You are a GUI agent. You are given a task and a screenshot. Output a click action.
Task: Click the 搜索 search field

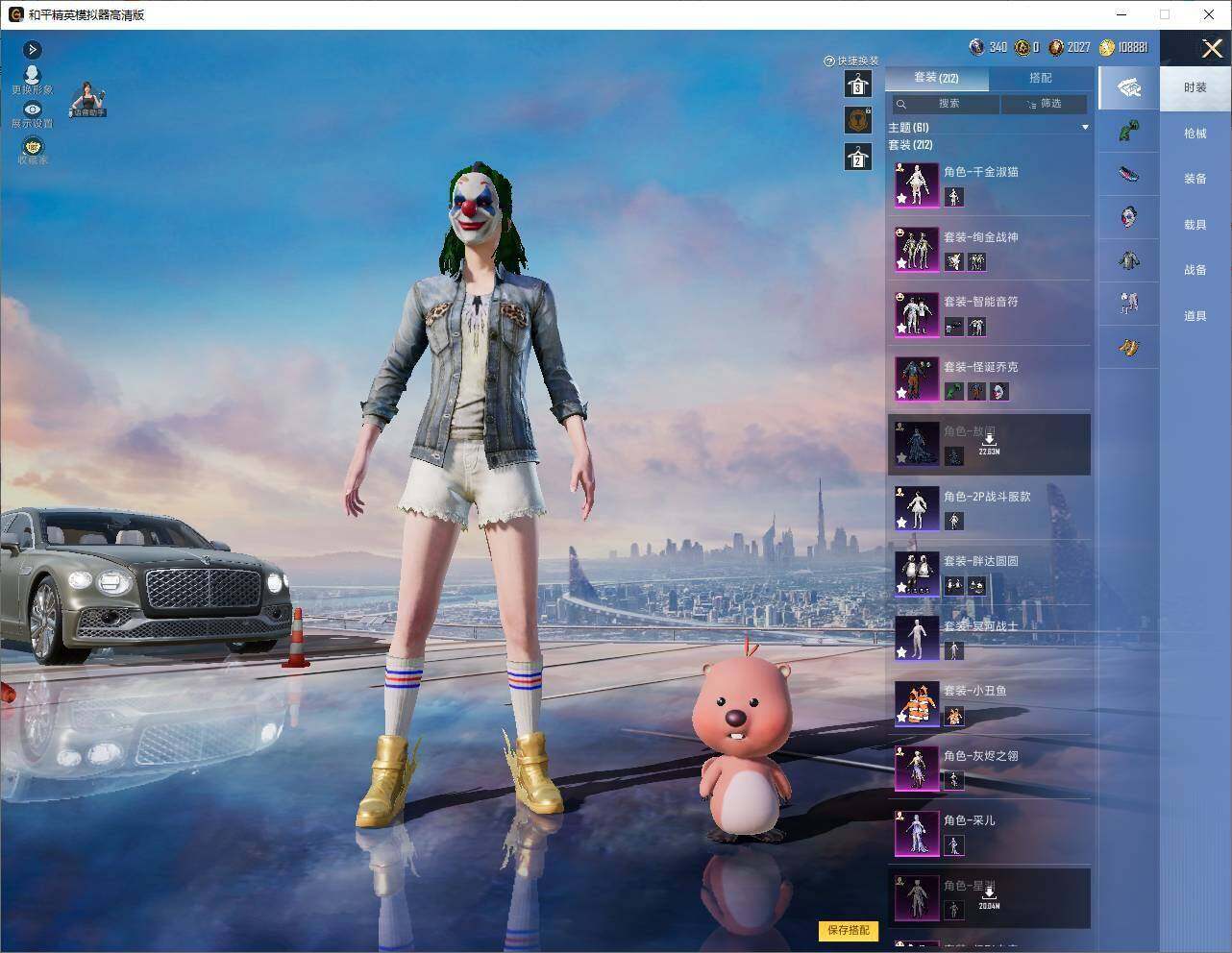945,104
